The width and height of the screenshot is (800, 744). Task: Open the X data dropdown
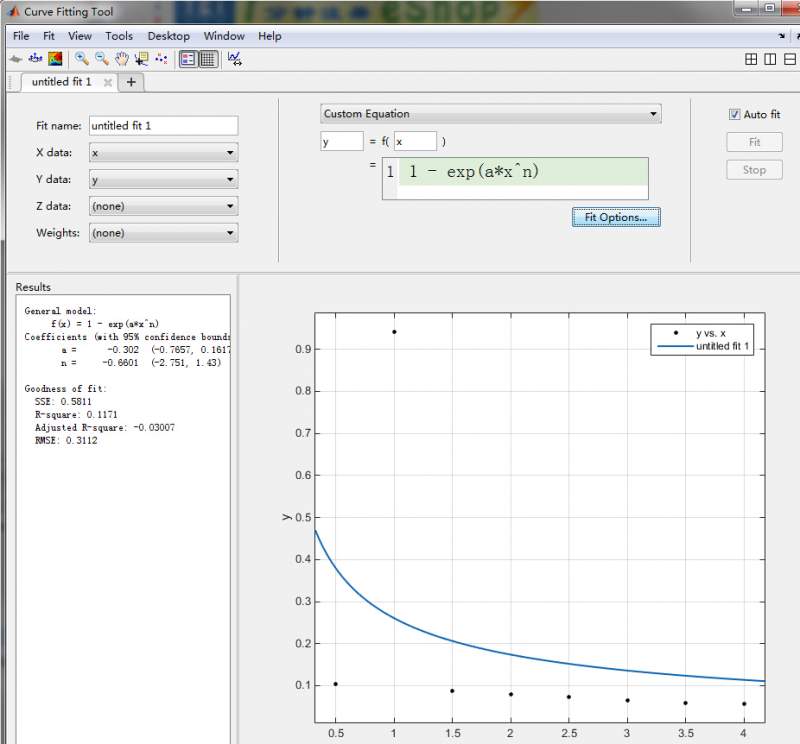tap(163, 153)
